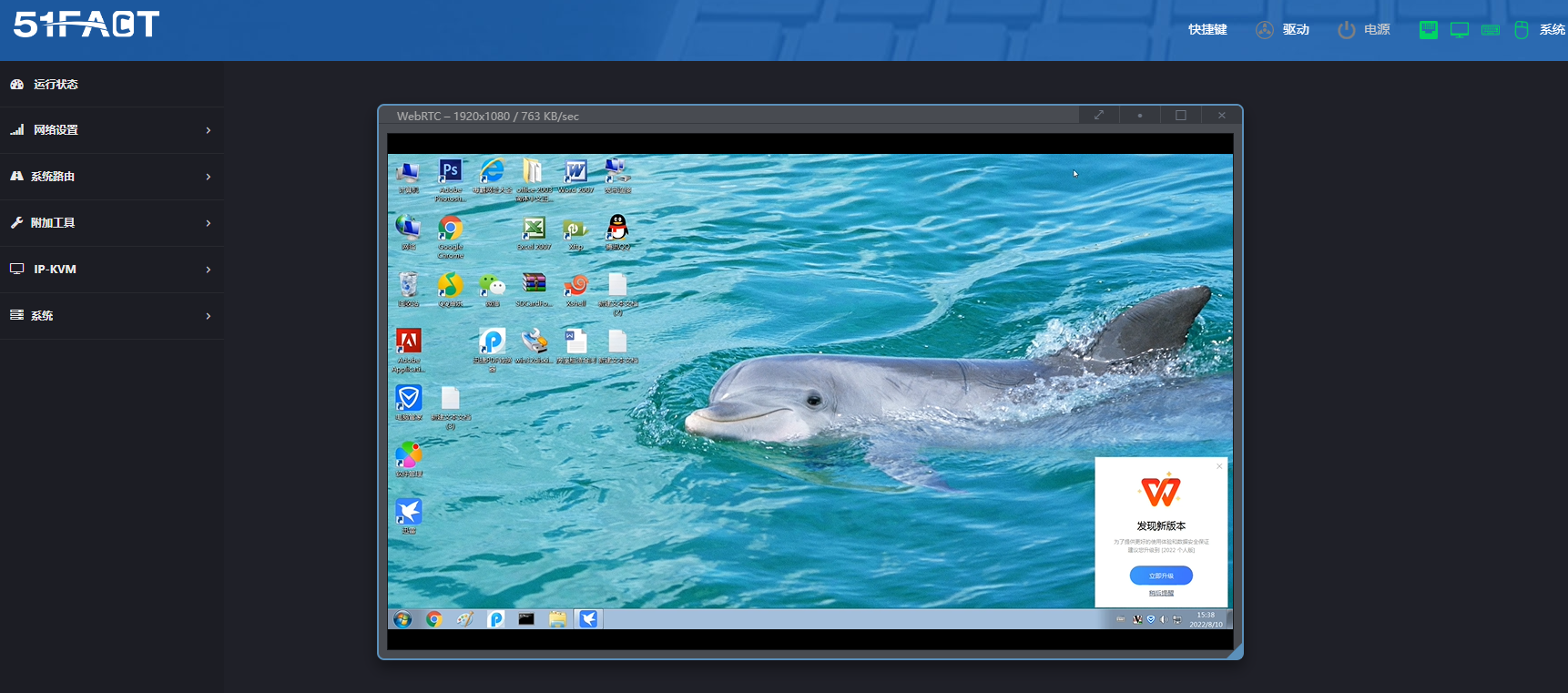Select the Excel 2007 desktop icon

pyautogui.click(x=534, y=232)
